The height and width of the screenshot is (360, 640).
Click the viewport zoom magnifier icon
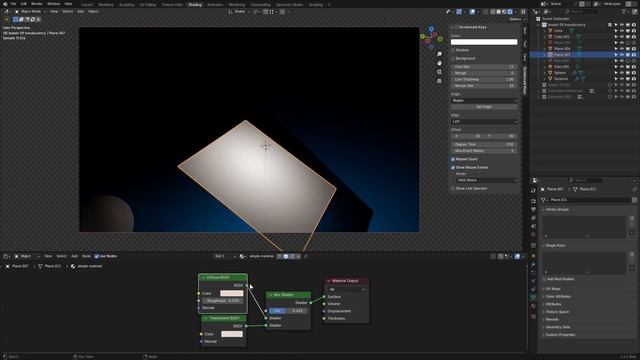point(439,54)
